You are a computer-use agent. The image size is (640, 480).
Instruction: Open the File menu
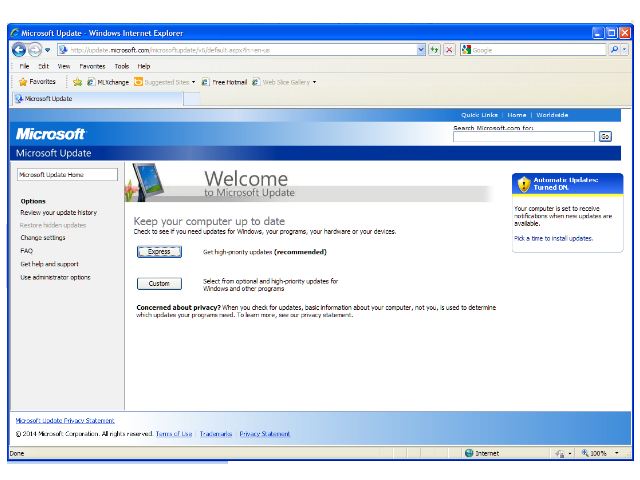pyautogui.click(x=24, y=66)
